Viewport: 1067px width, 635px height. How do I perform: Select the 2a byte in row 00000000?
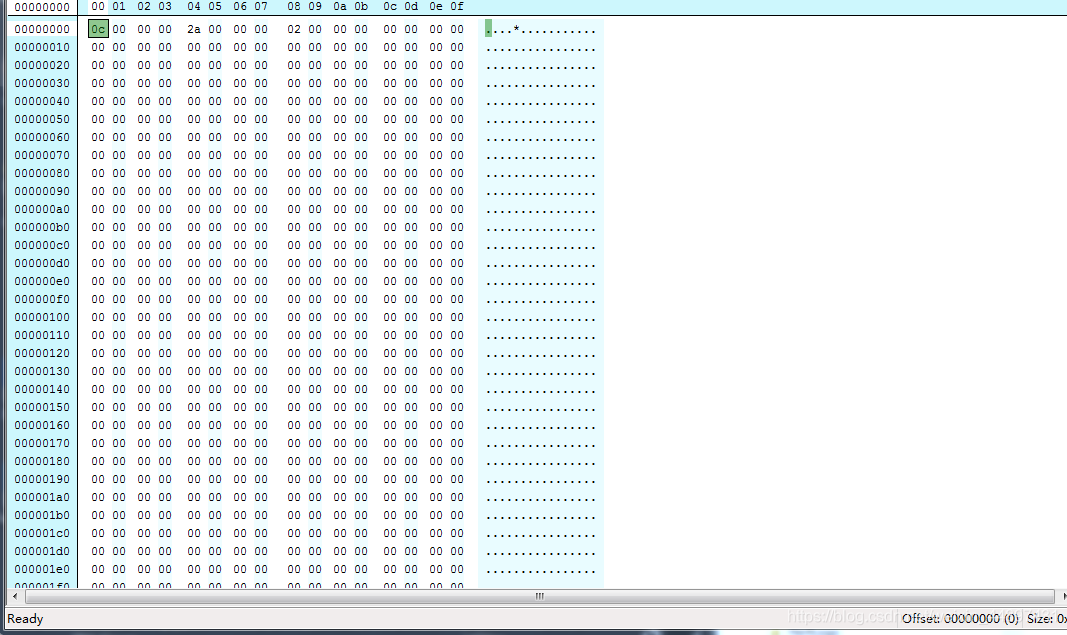pyautogui.click(x=194, y=29)
